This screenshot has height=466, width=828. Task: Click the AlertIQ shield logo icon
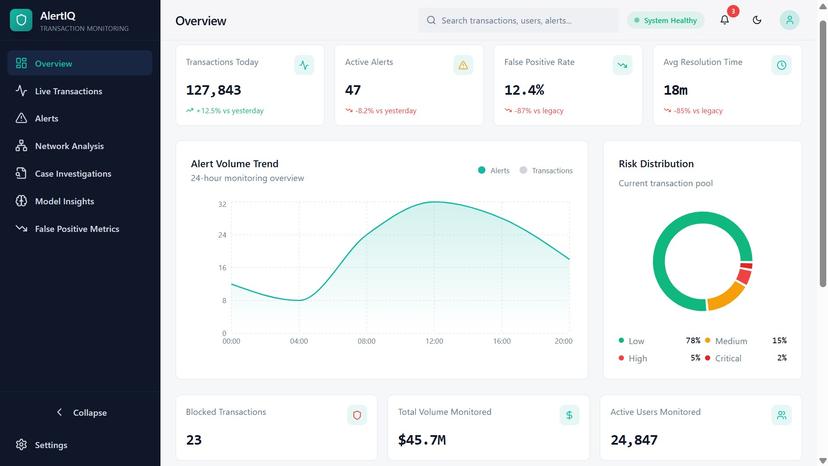21,20
